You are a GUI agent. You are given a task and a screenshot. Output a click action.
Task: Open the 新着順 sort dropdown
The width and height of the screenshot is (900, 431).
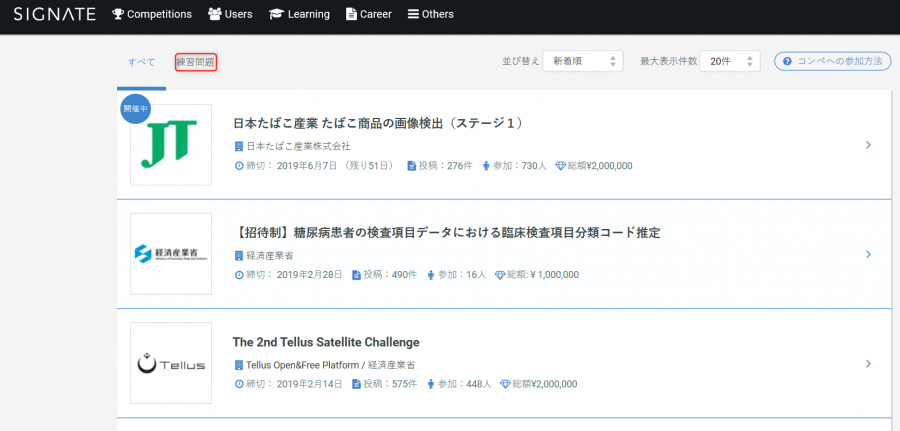[x=583, y=61]
